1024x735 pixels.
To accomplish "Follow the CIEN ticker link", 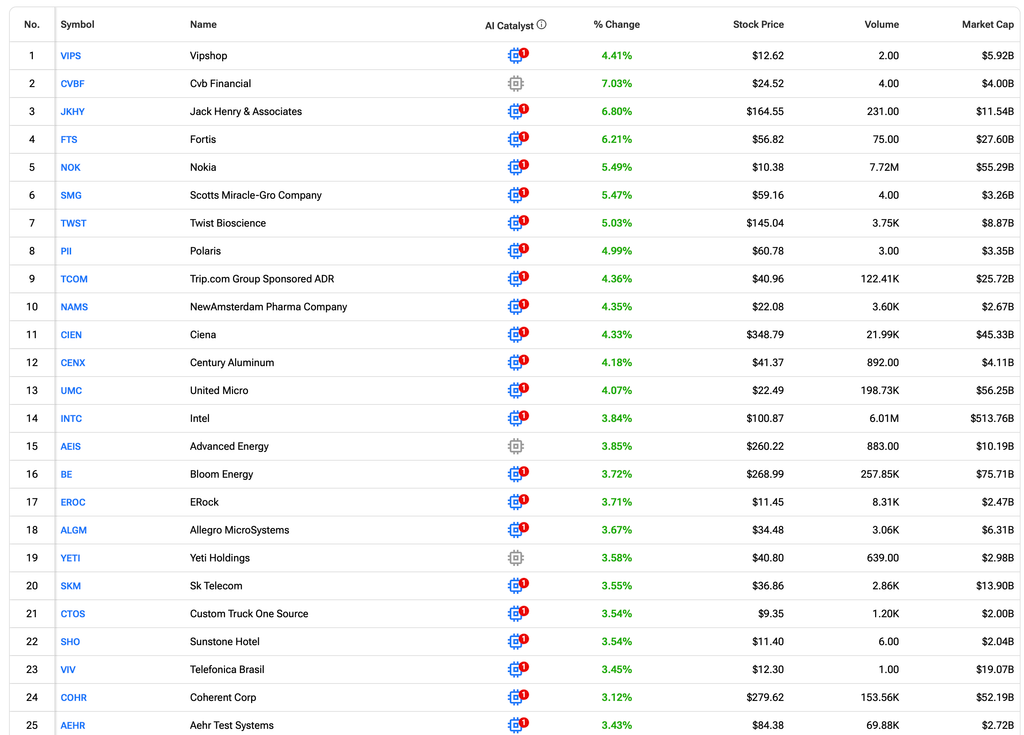I will [71, 335].
